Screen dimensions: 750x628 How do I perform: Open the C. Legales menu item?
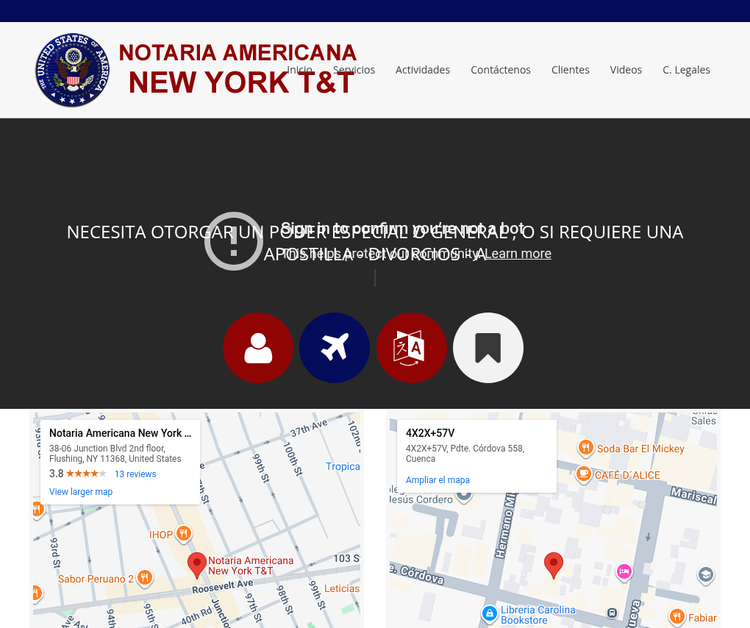(686, 70)
